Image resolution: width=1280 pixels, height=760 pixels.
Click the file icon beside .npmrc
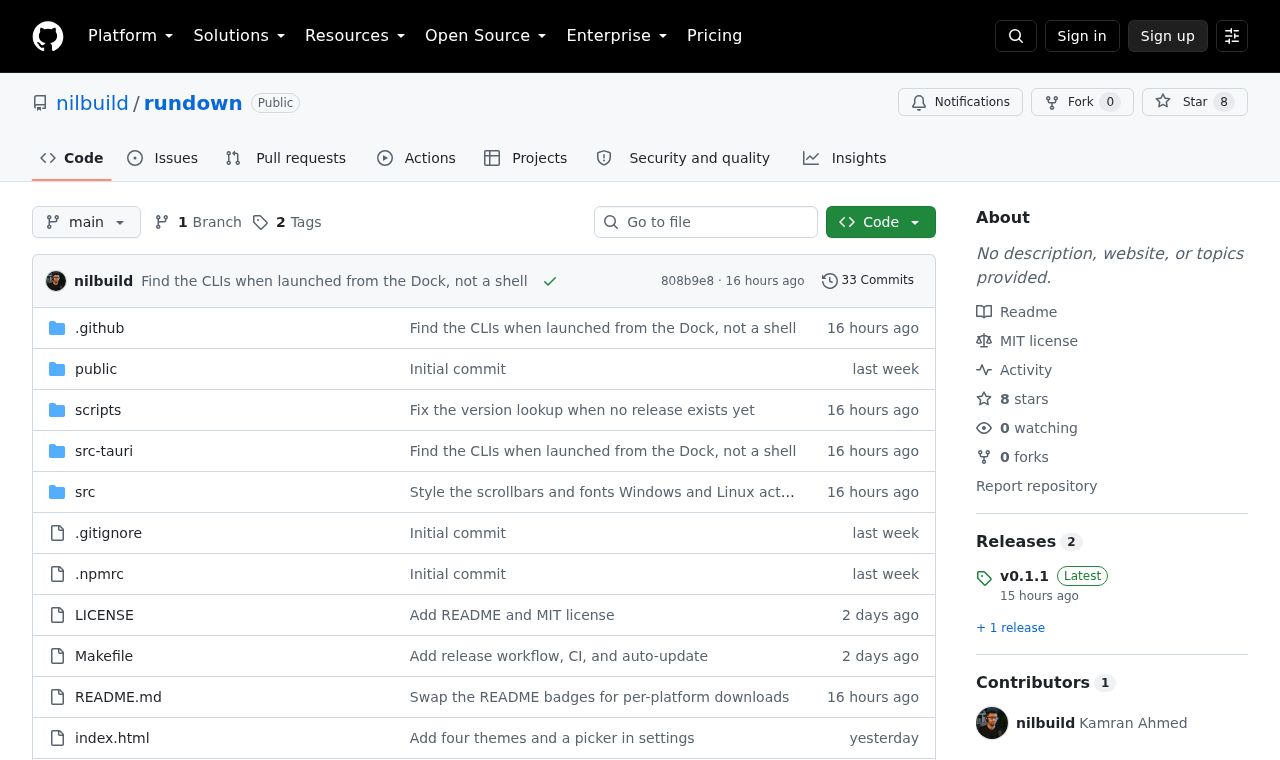[x=57, y=574]
